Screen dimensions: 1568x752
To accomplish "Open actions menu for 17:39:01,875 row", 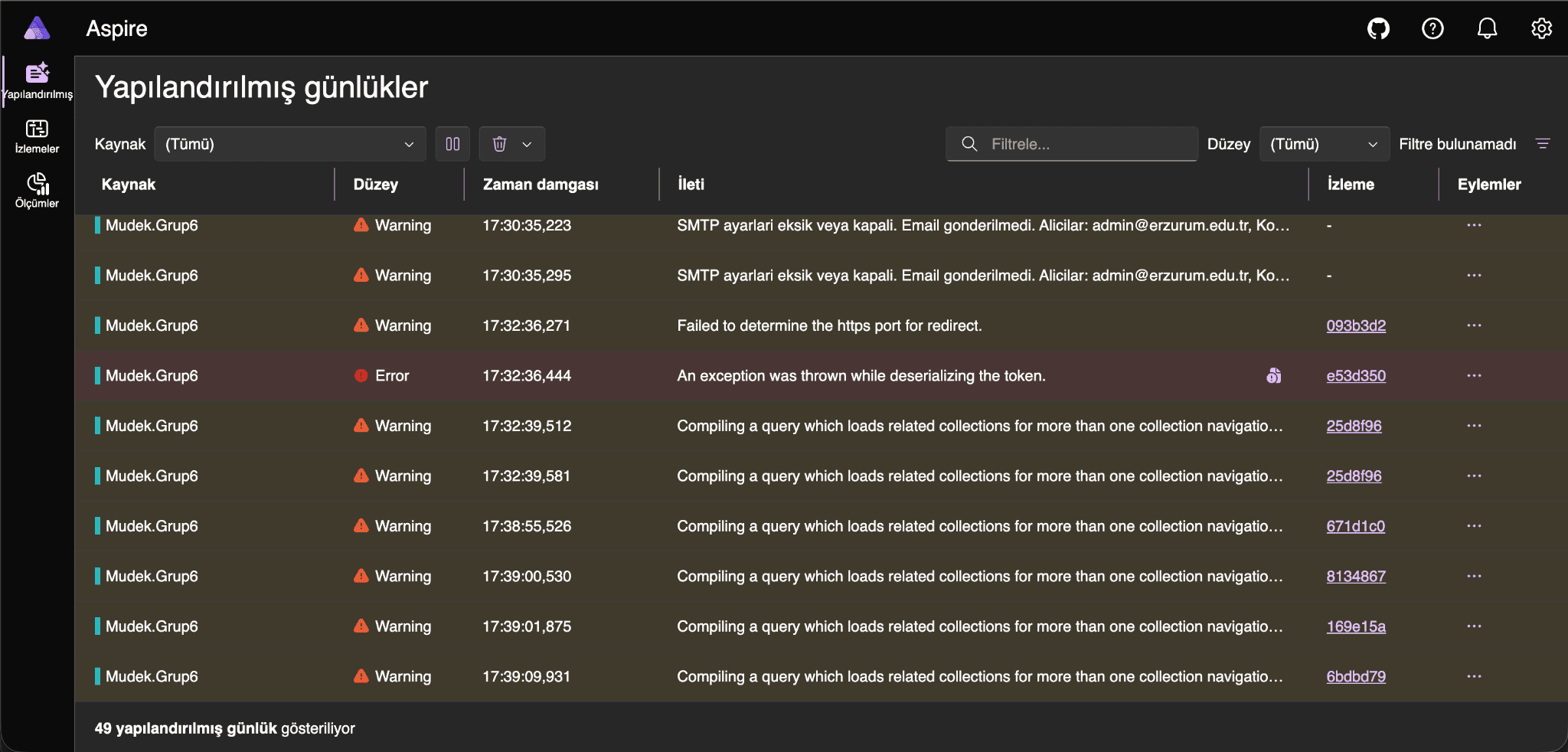I will [x=1474, y=626].
